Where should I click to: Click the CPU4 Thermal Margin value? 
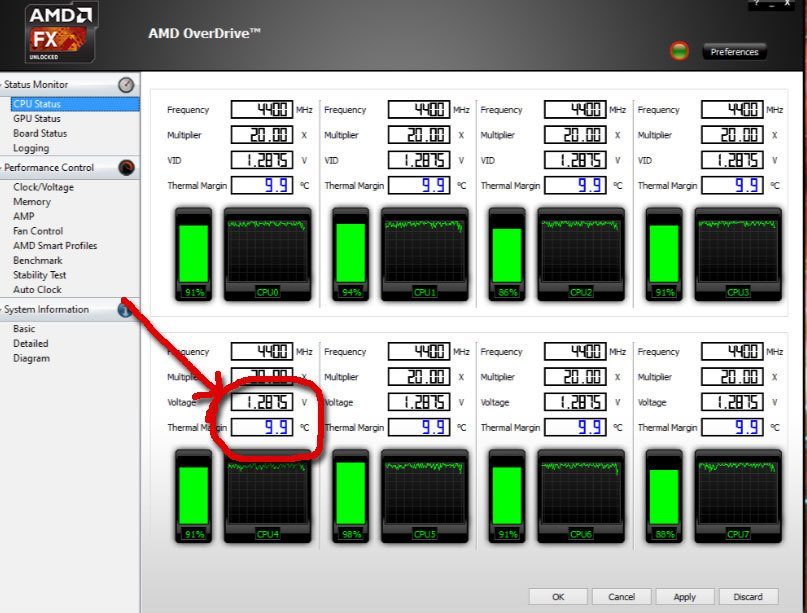pyautogui.click(x=262, y=427)
